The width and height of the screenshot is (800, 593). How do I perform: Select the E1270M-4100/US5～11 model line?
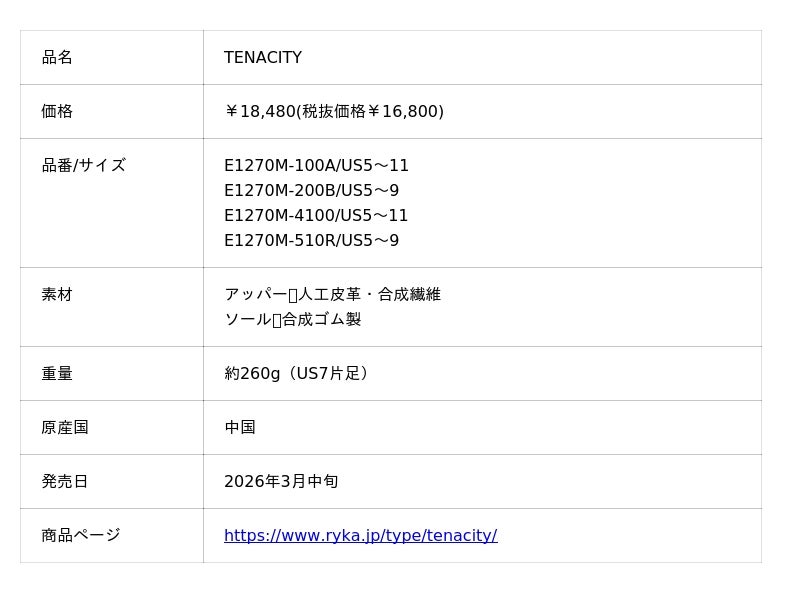pos(316,216)
